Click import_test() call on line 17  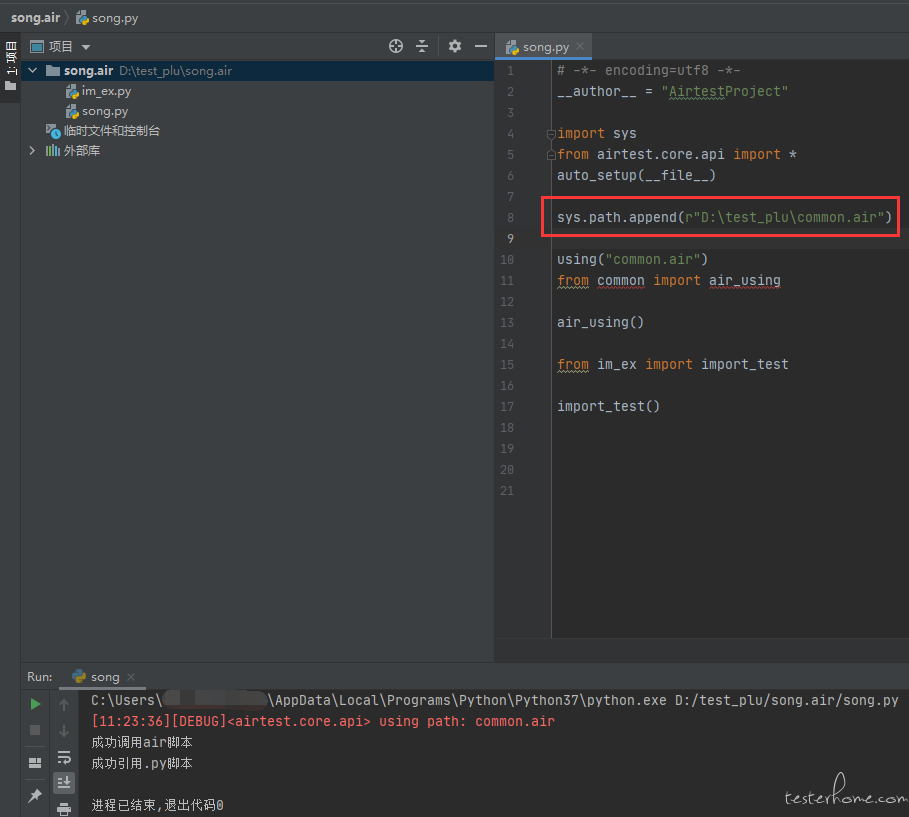pyautogui.click(x=608, y=406)
